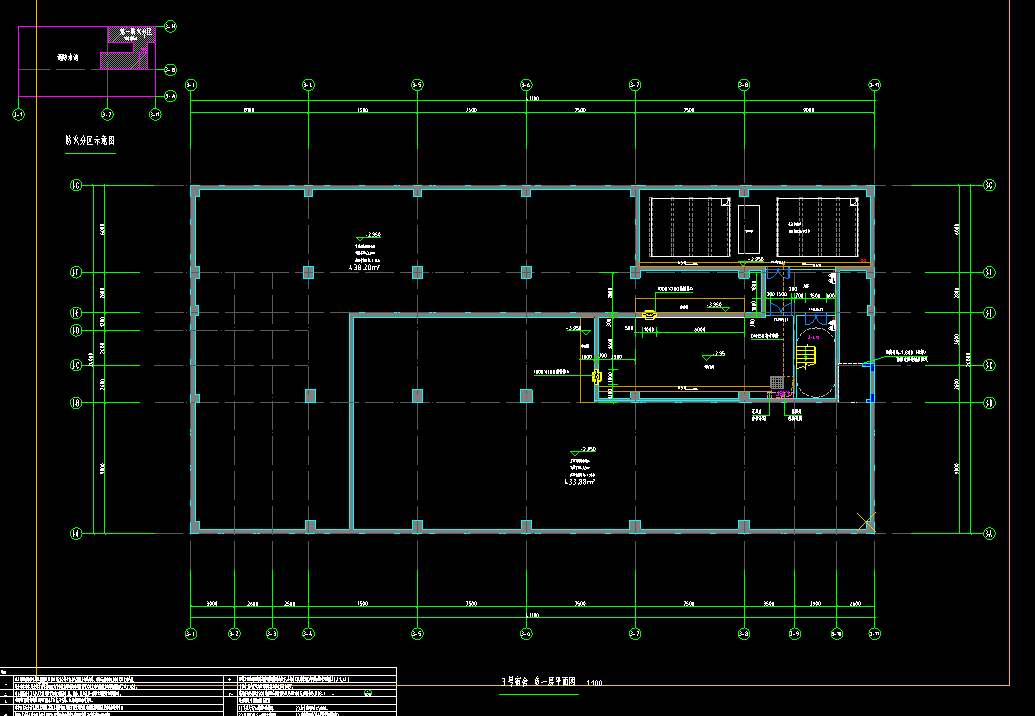This screenshot has height=716, width=1035.
Task: Click the yellow staircase symbol
Action: point(806,355)
